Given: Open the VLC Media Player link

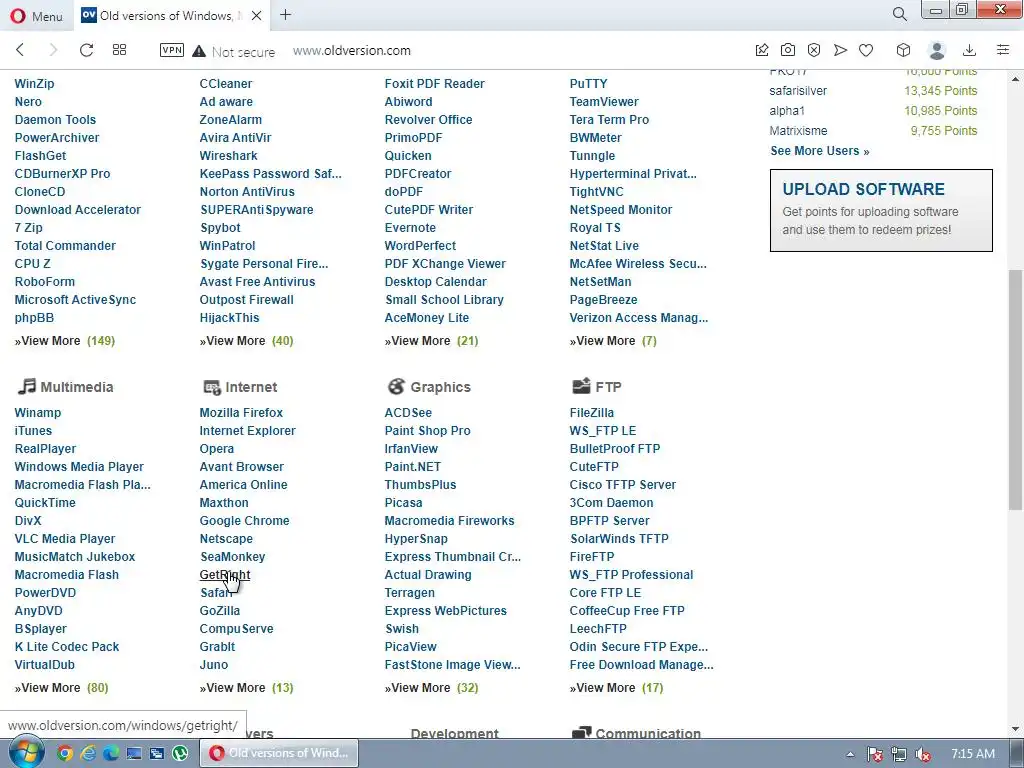Looking at the screenshot, I should click(65, 539).
